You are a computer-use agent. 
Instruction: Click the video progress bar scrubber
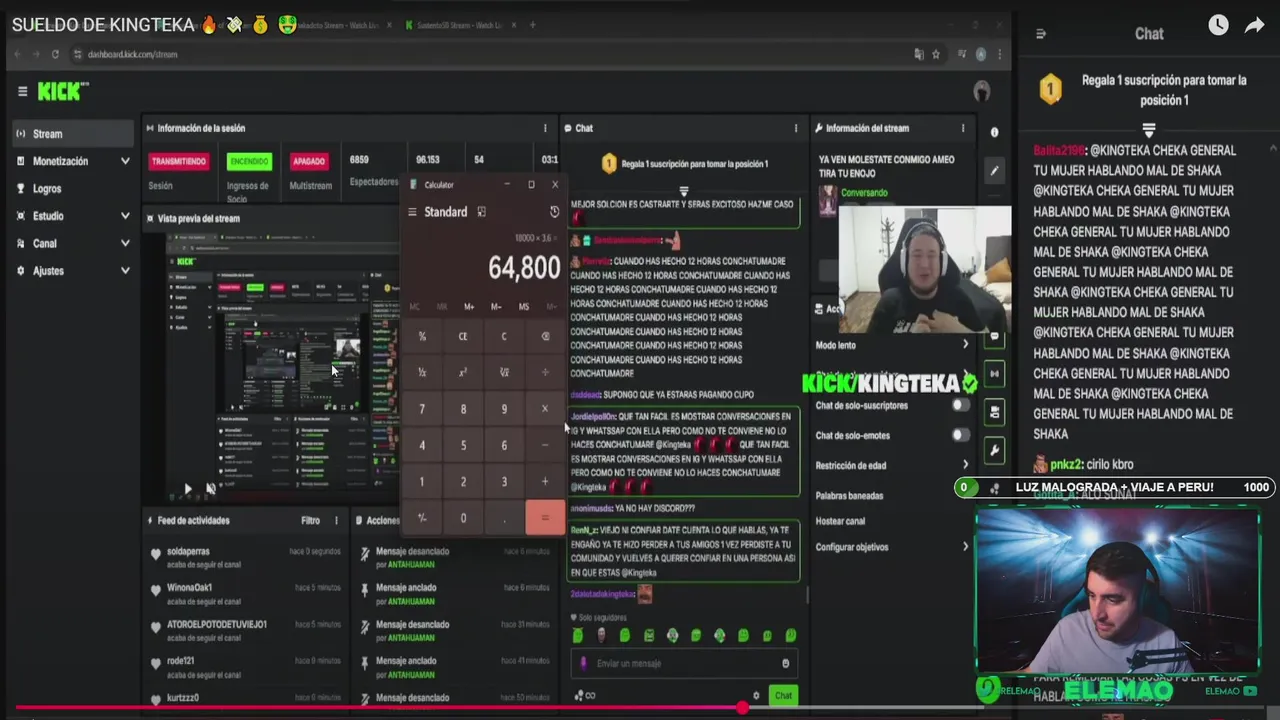(x=742, y=708)
